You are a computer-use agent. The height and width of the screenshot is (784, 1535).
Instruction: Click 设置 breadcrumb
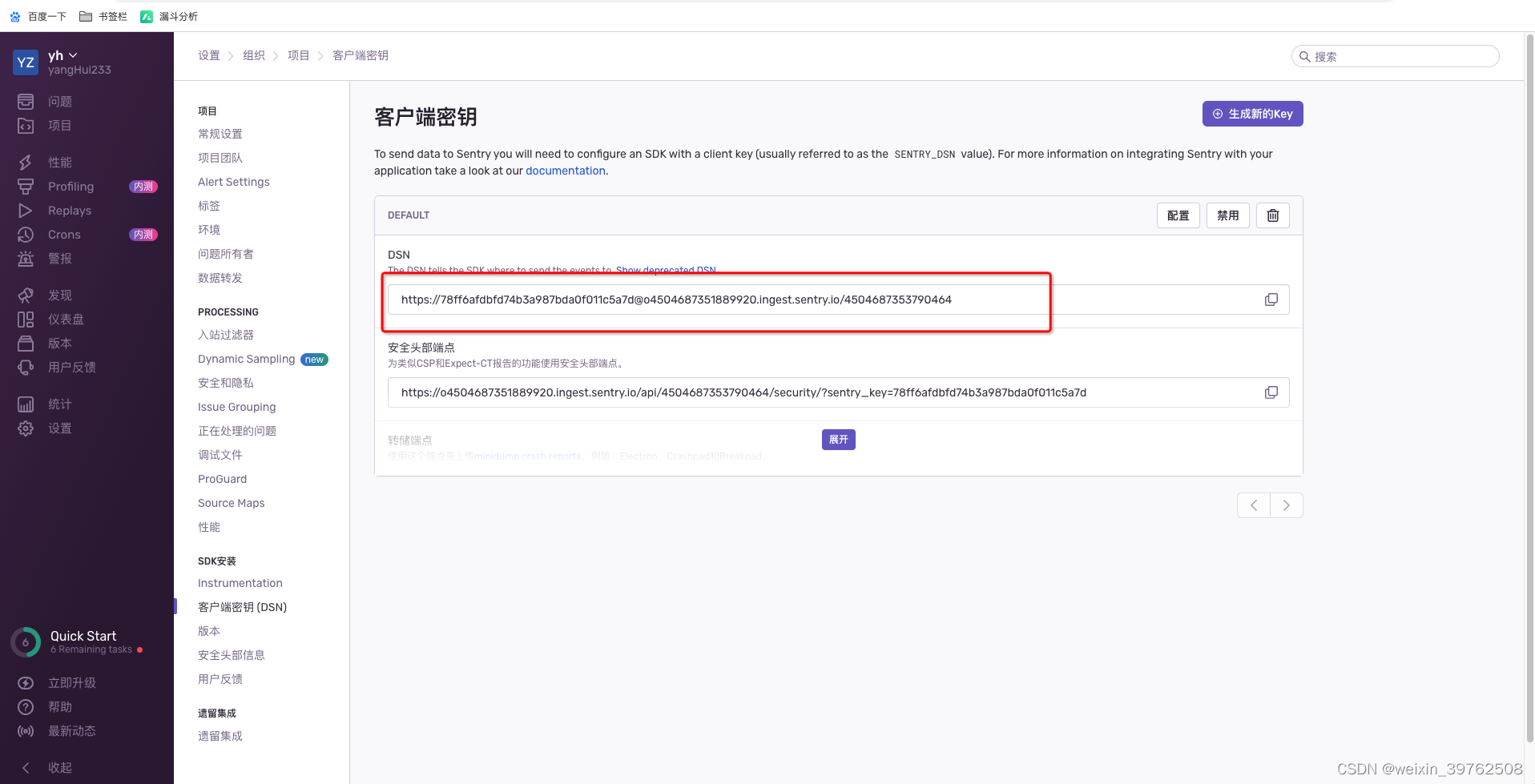coord(209,55)
